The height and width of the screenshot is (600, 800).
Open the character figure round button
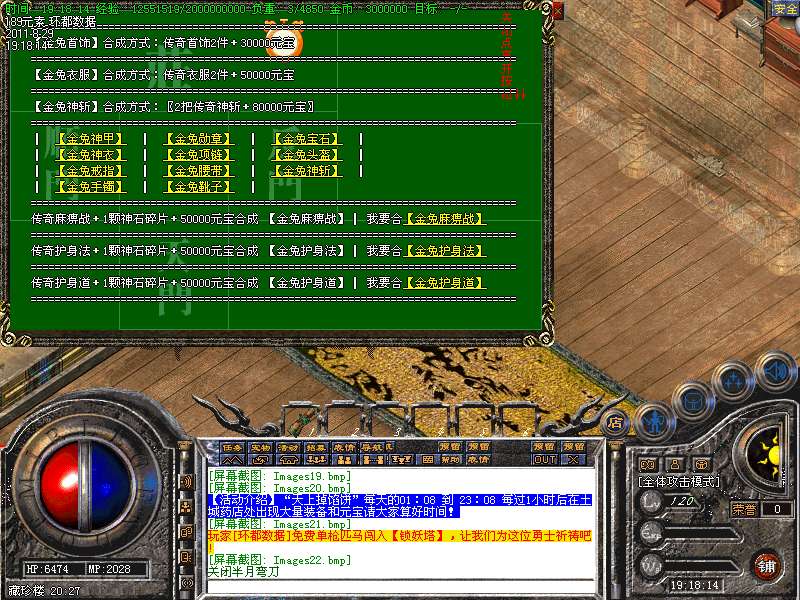tap(652, 421)
